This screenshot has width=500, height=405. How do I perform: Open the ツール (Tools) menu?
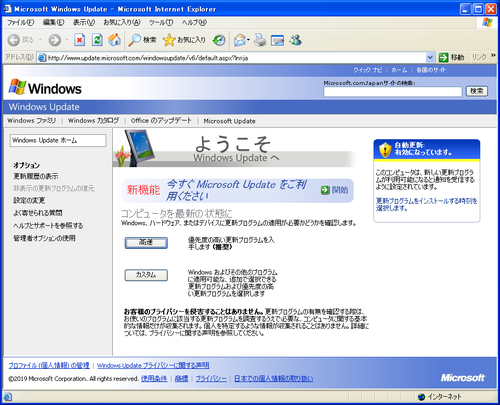coord(161,22)
